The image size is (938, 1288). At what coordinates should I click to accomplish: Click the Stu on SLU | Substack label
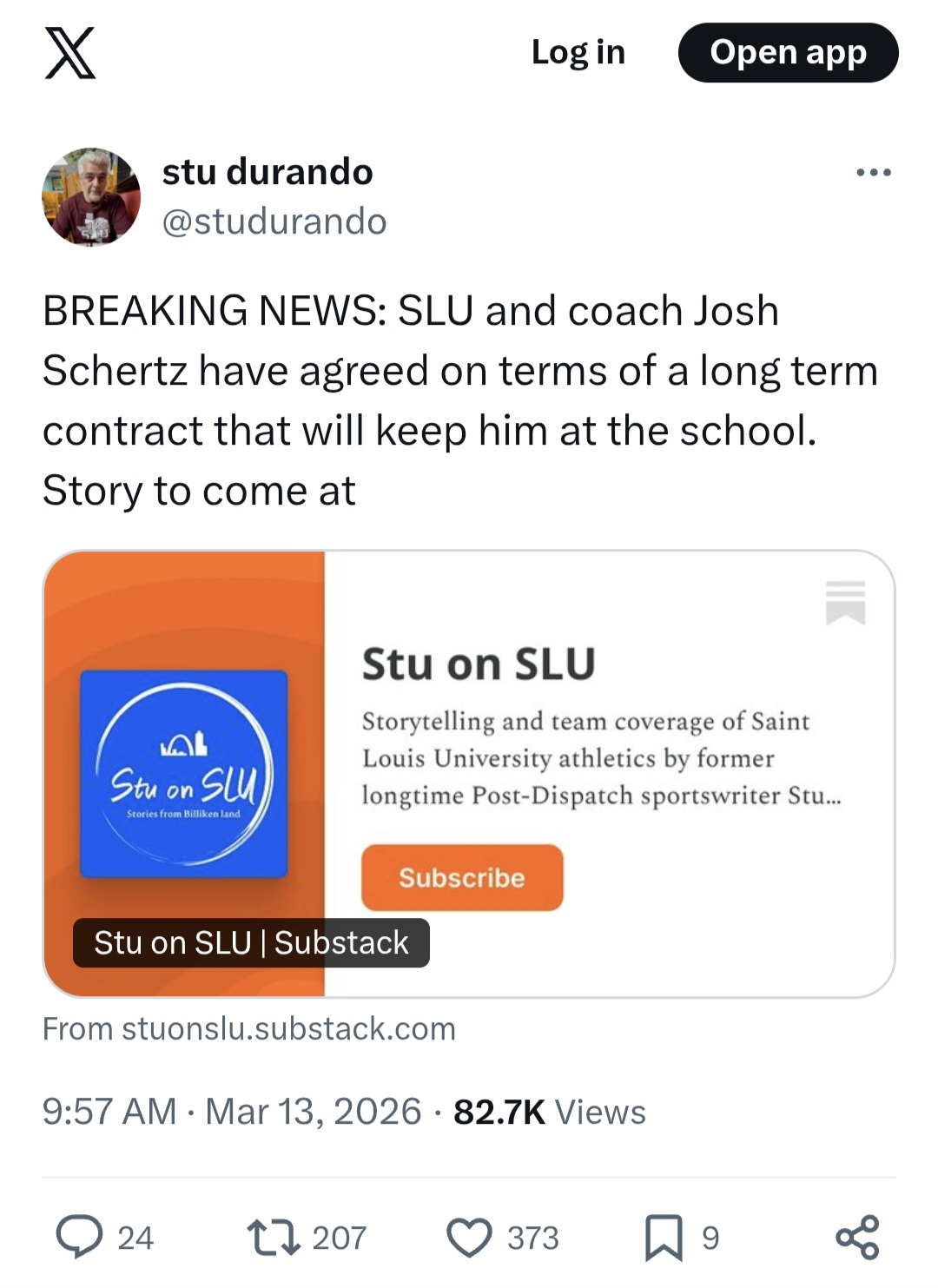click(251, 942)
